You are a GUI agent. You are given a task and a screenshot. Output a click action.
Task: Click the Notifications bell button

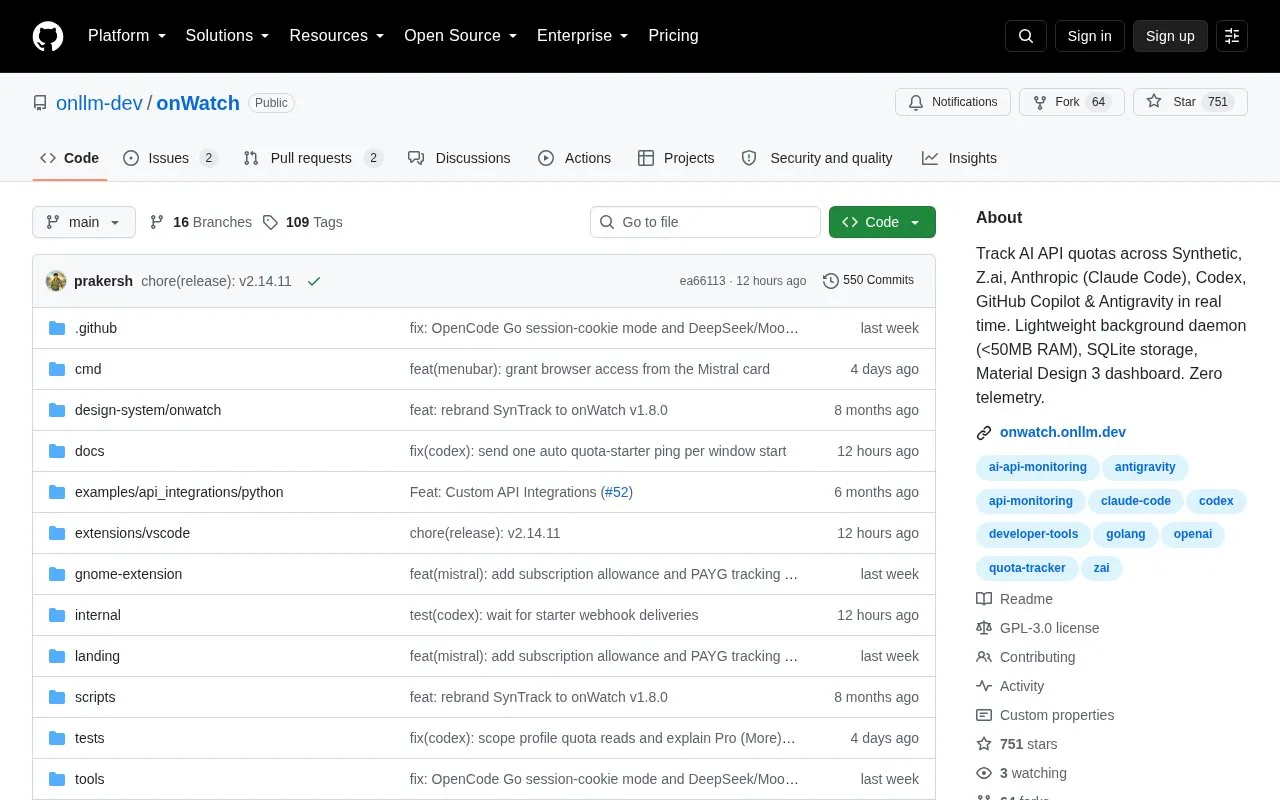click(953, 102)
